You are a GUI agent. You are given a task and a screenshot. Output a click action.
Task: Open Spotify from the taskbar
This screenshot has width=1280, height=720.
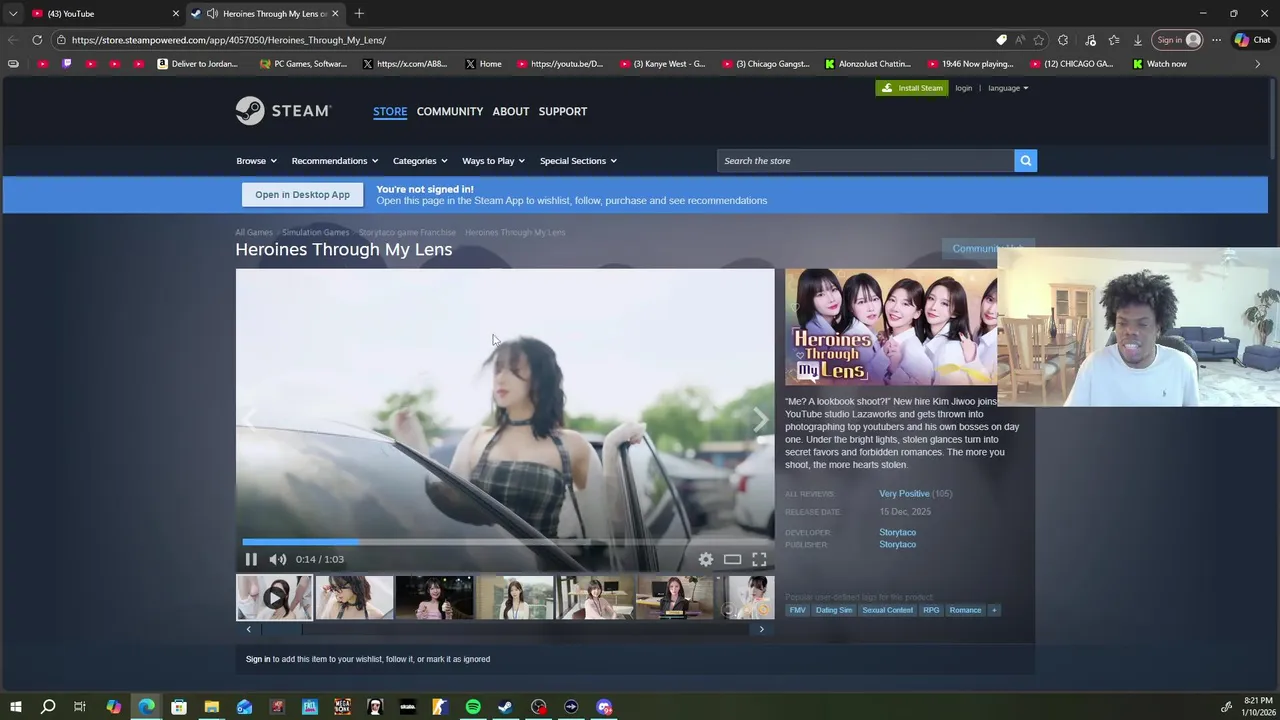click(473, 707)
